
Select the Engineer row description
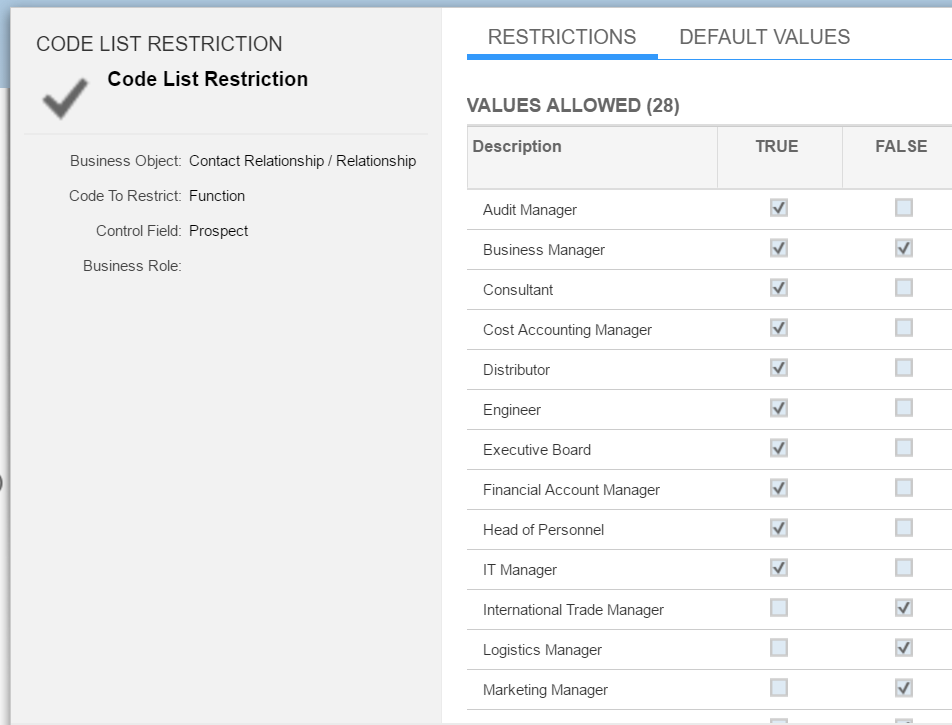coord(512,410)
